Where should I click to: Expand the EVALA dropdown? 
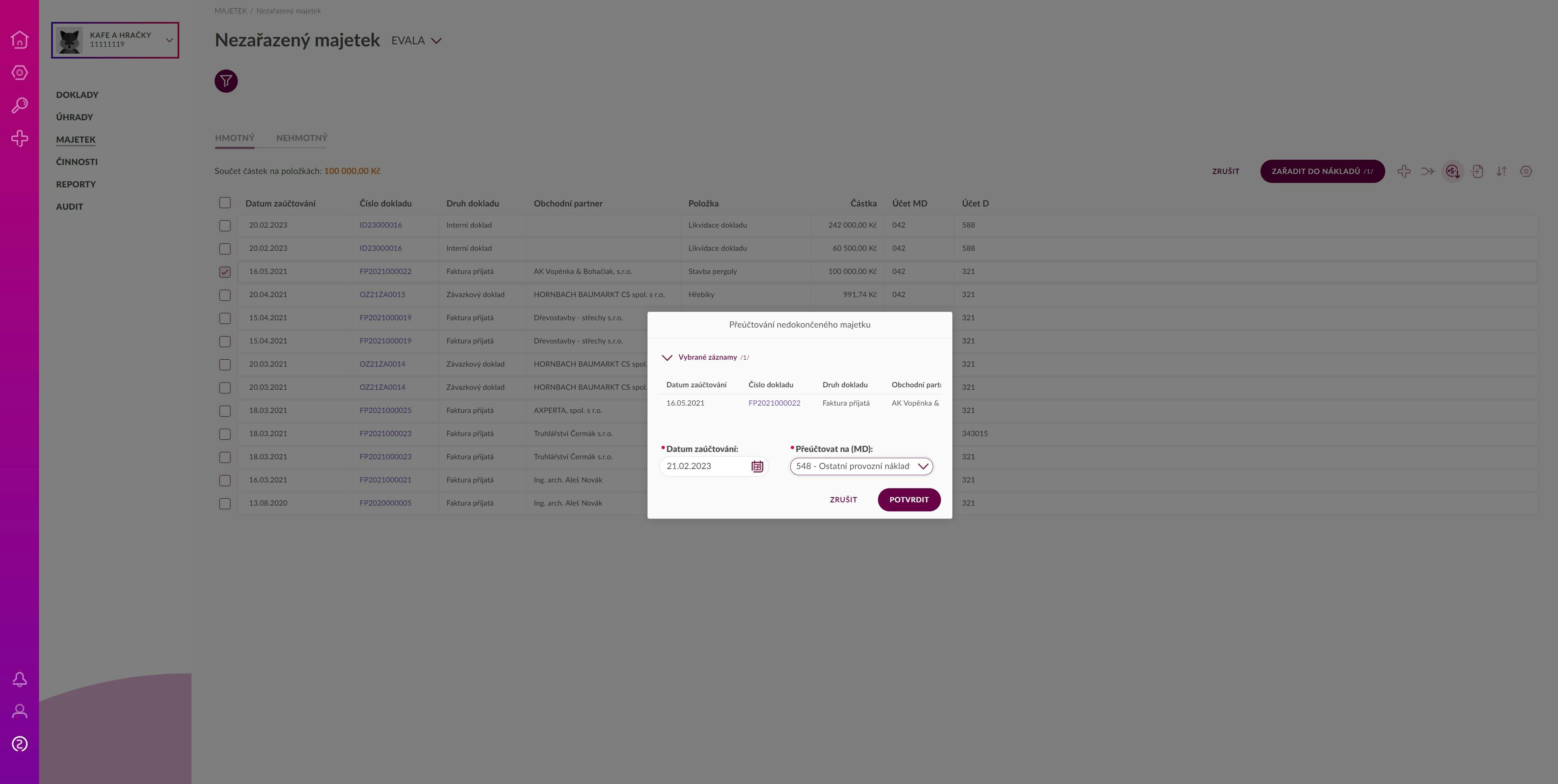click(x=436, y=41)
